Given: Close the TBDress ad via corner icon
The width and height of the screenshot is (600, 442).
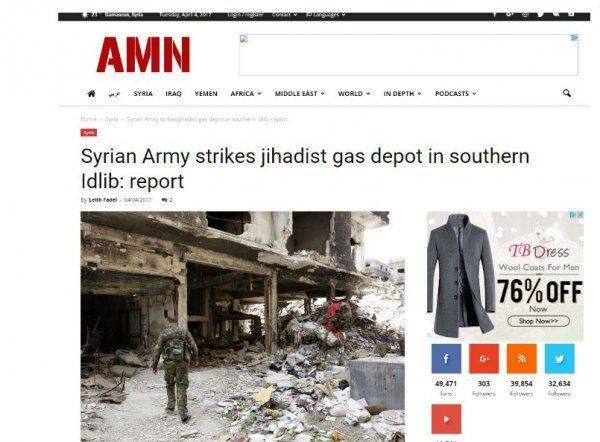Looking at the screenshot, I should click(x=580, y=215).
